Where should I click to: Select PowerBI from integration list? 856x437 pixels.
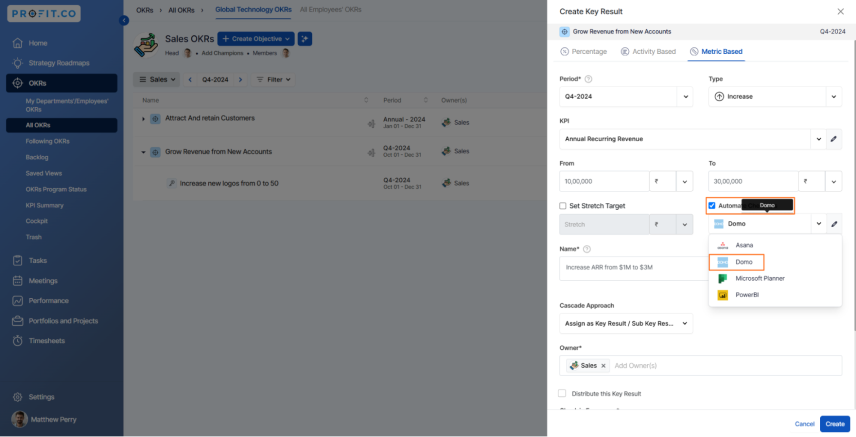pos(775,295)
